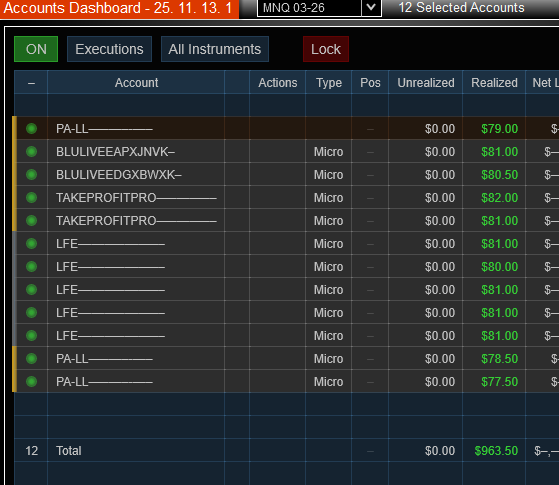Click green dot on last LFE row
The image size is (559, 485).
pos(31,336)
